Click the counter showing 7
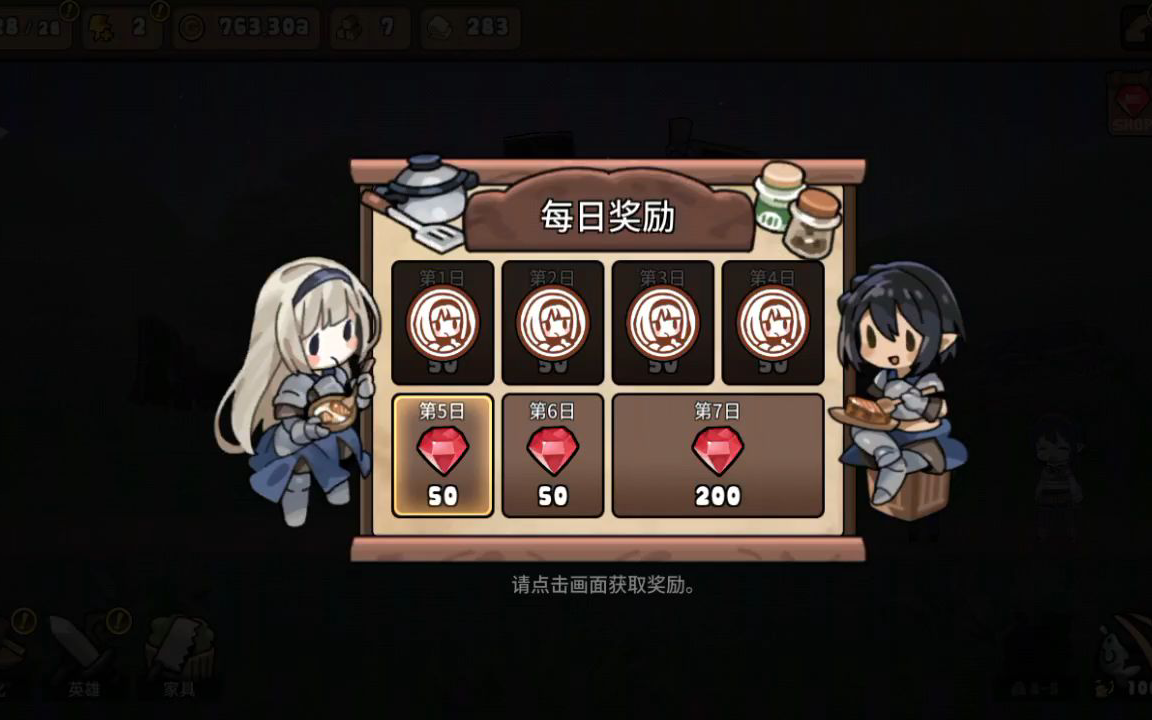The height and width of the screenshot is (720, 1152). pyautogui.click(x=370, y=28)
